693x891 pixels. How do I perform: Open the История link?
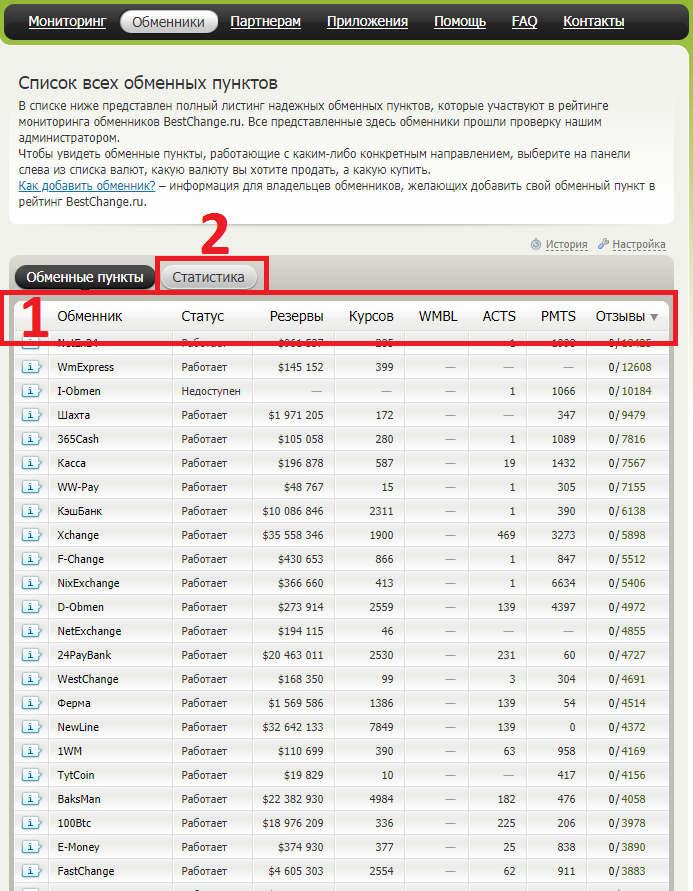pyautogui.click(x=566, y=244)
